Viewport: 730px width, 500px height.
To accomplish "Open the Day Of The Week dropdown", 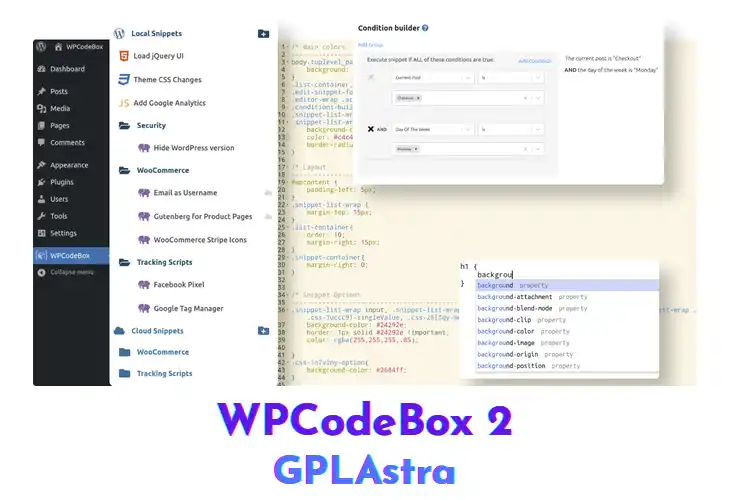I will point(433,129).
